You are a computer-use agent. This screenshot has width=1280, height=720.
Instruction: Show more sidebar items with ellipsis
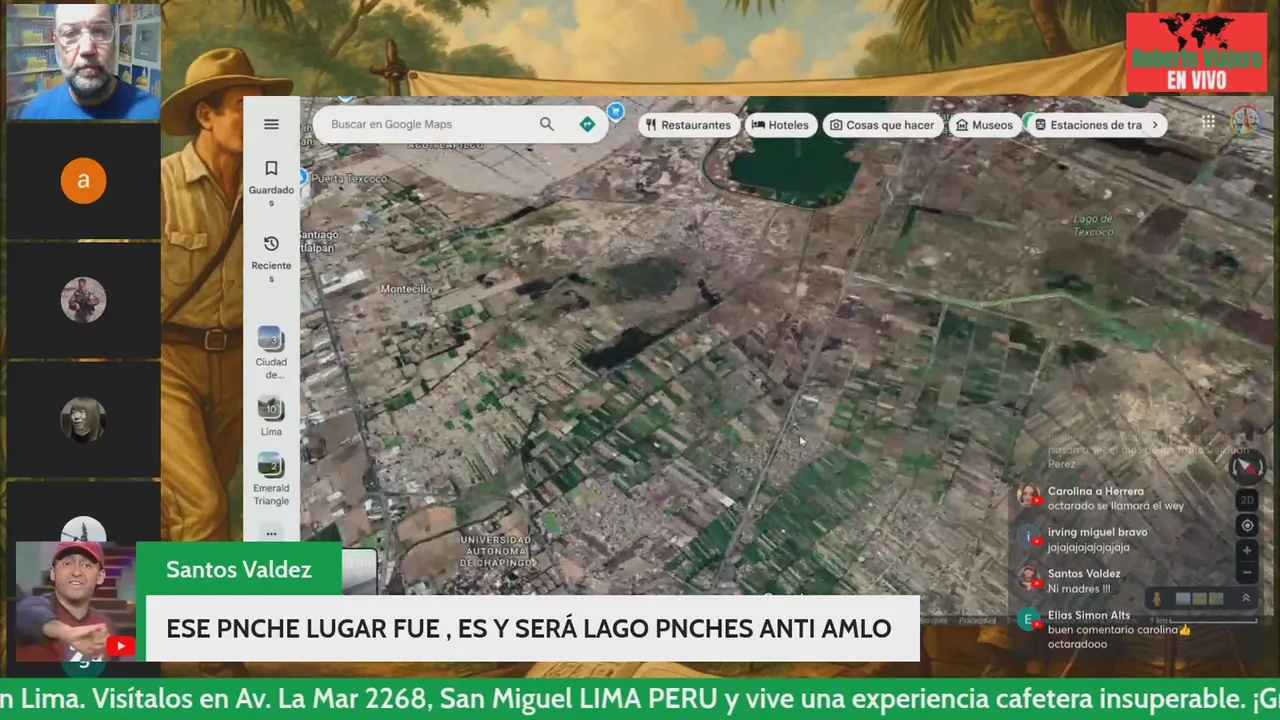point(271,533)
